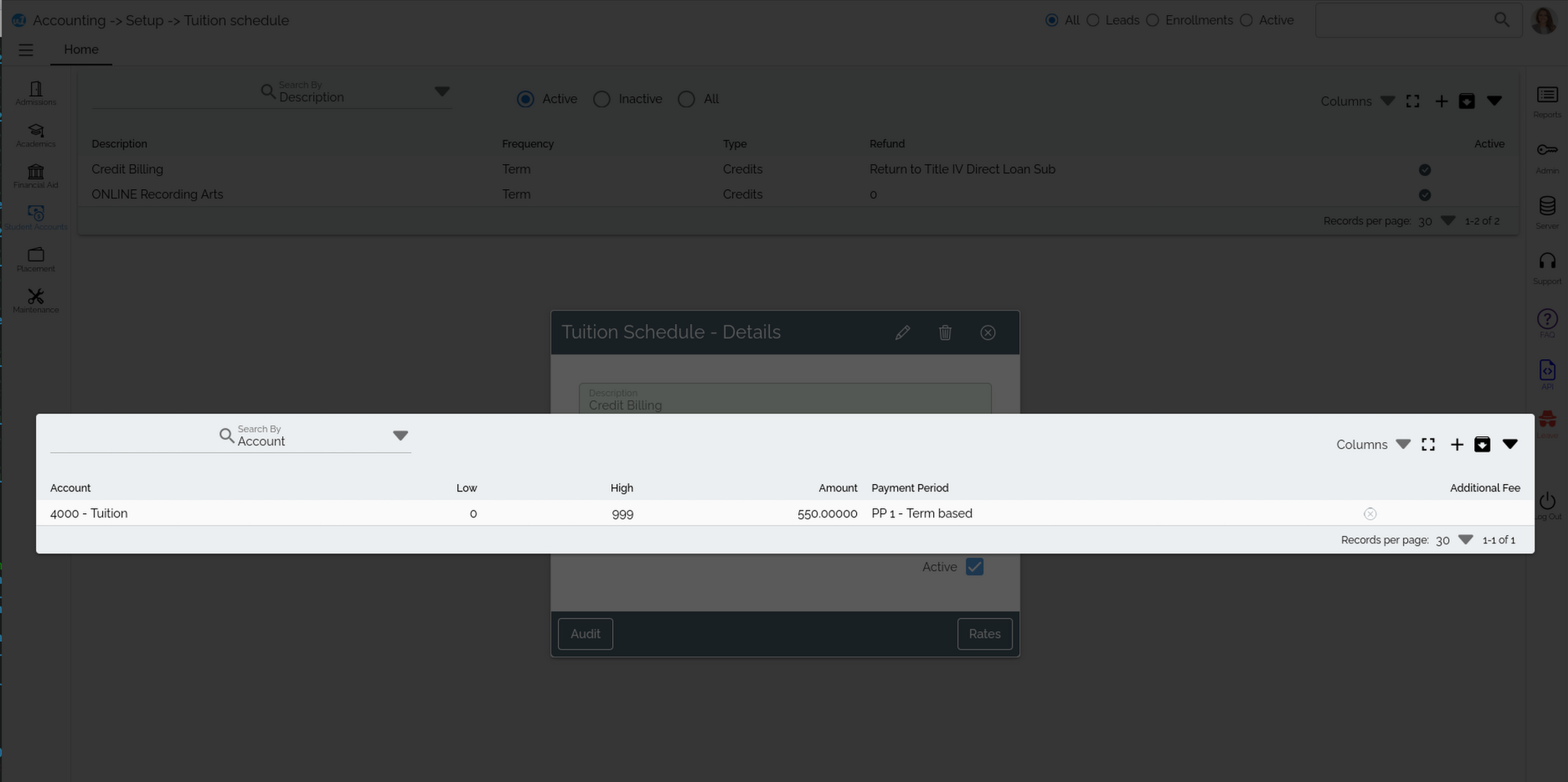Open the Admissions module in left sidebar
Screen dimensions: 1568x782
(35, 93)
